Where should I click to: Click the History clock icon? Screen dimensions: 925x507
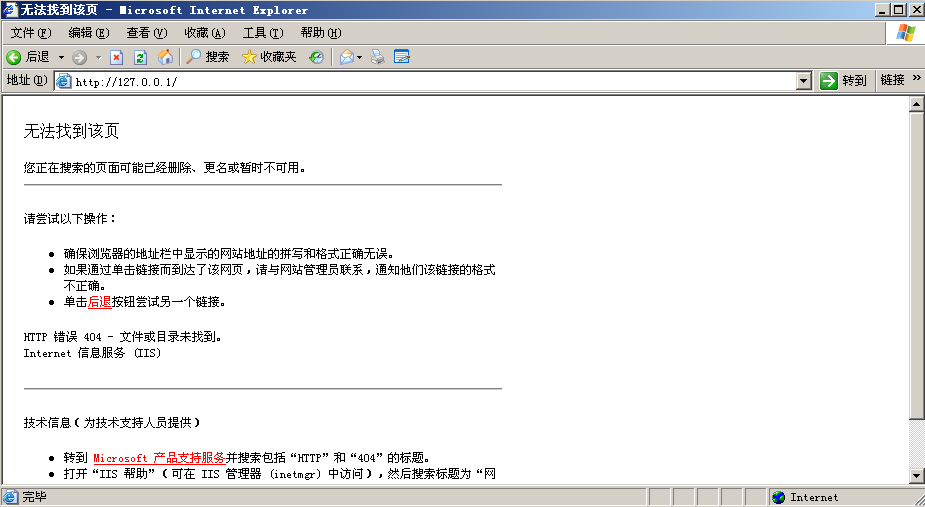(316, 57)
